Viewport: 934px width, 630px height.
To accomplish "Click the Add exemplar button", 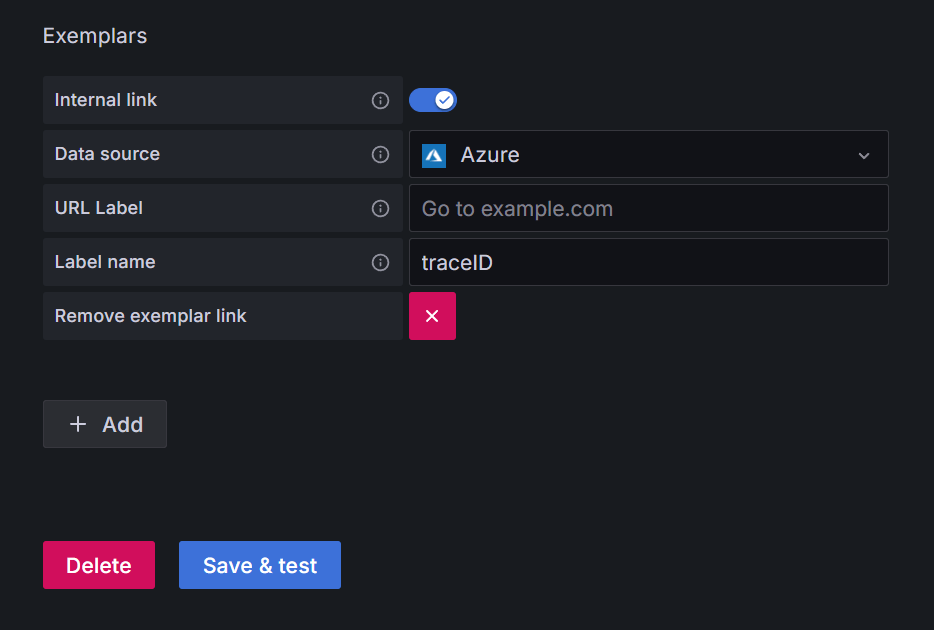I will click(x=105, y=424).
